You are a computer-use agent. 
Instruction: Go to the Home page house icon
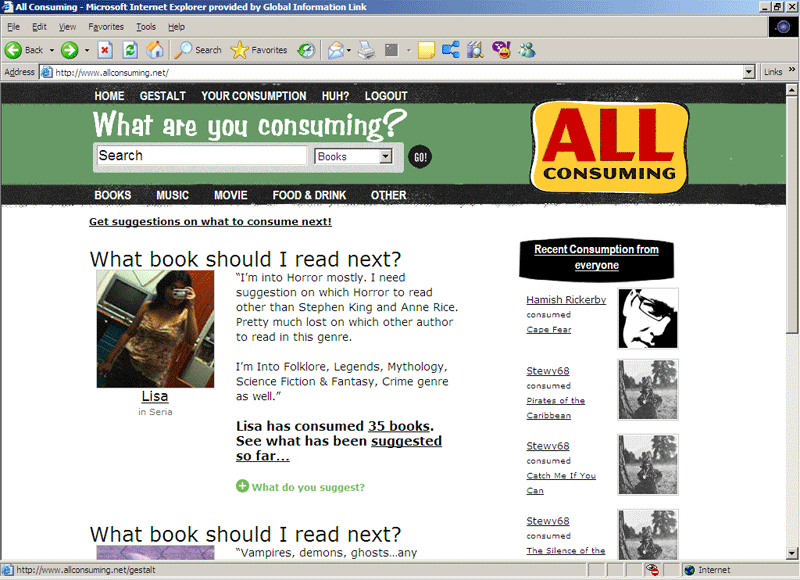click(x=155, y=50)
